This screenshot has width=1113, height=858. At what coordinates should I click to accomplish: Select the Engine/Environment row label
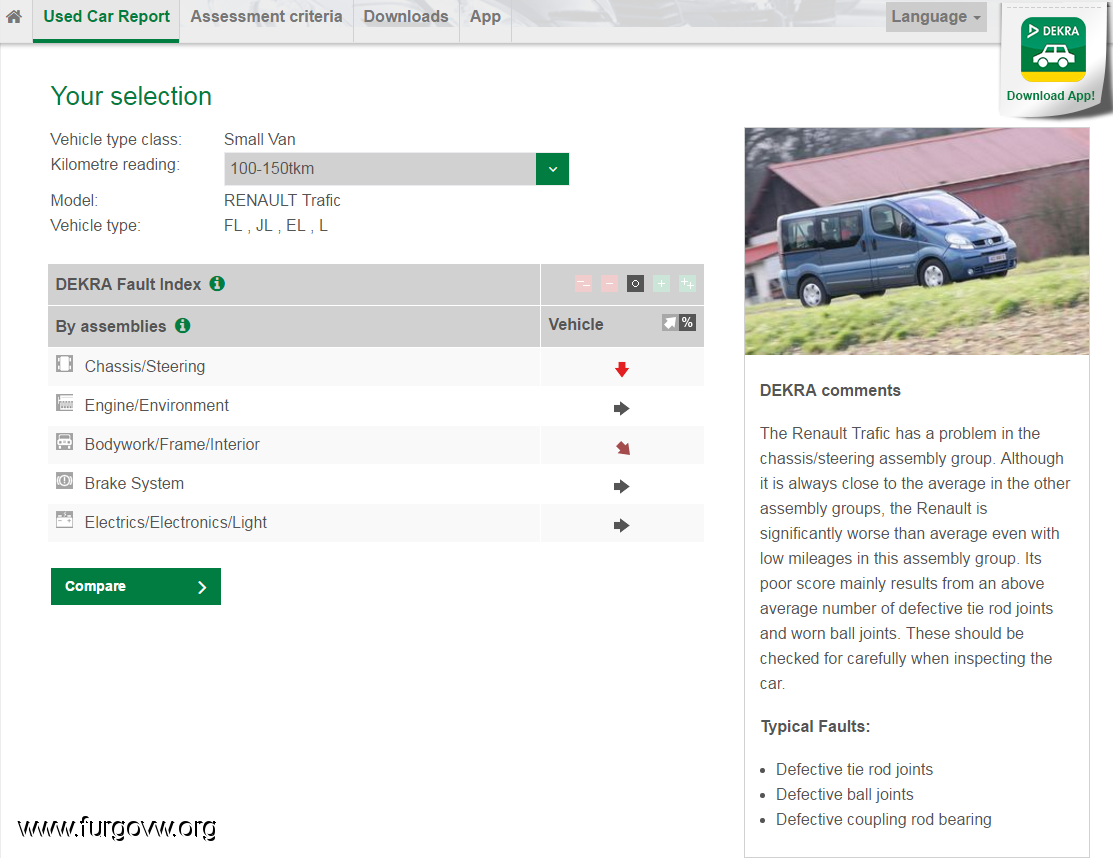(x=157, y=405)
